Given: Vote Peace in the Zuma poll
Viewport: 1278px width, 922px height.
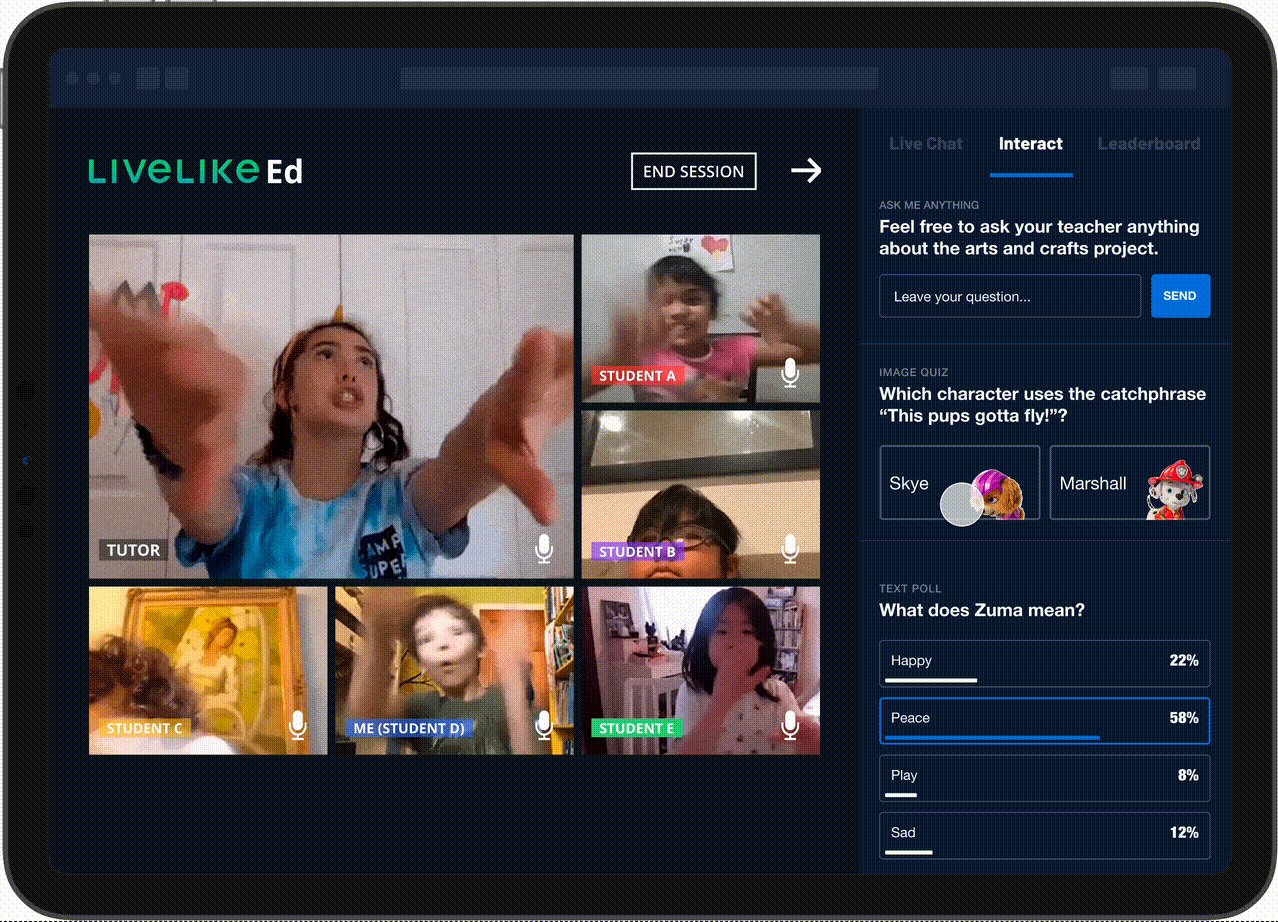Looking at the screenshot, I should coord(1045,721).
